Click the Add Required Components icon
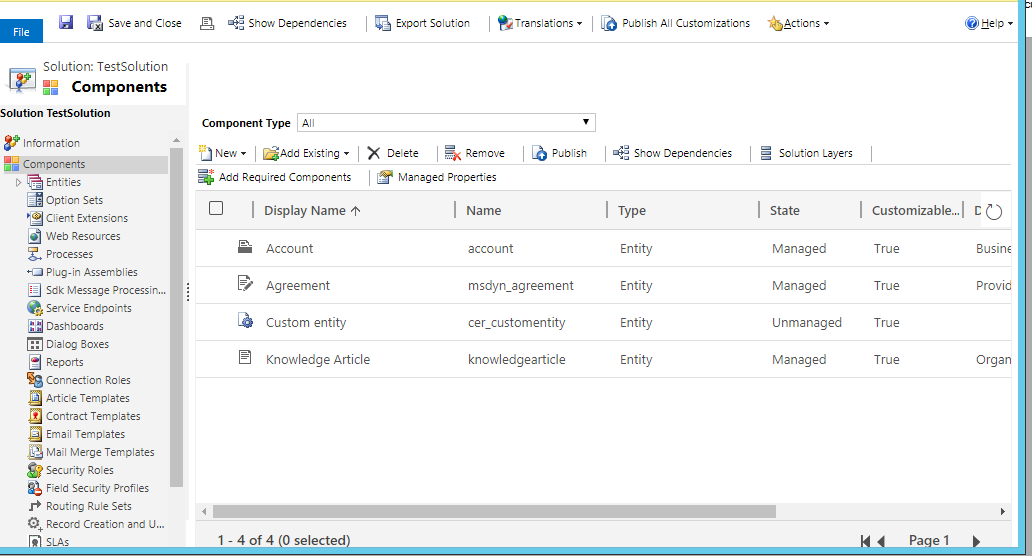The image size is (1032, 556). [x=207, y=177]
